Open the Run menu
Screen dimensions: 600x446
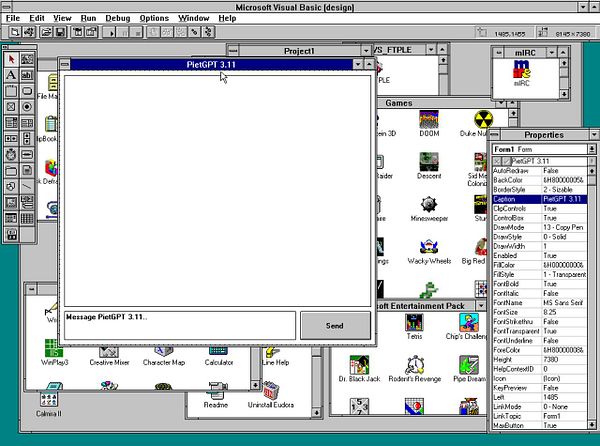click(88, 18)
